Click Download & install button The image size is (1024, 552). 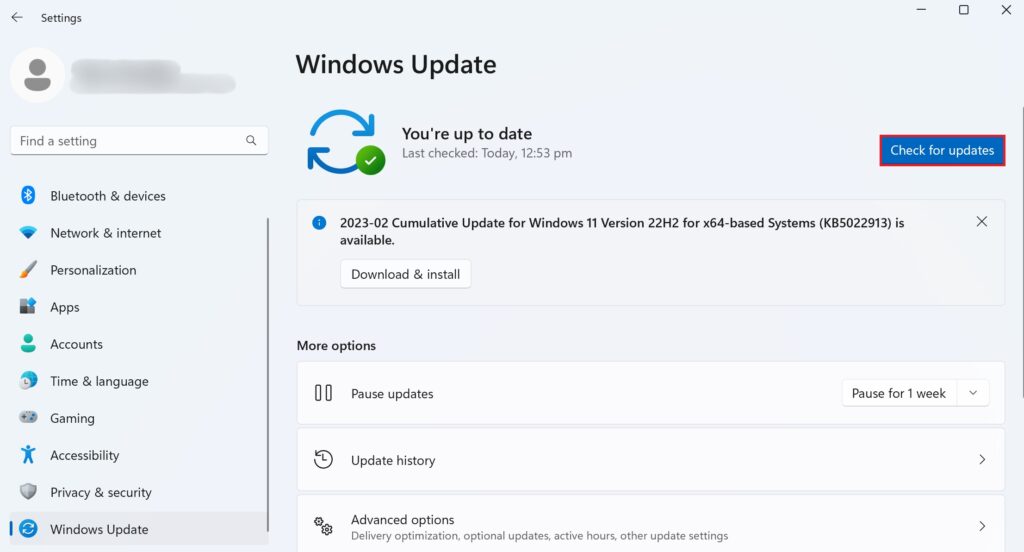coord(406,274)
